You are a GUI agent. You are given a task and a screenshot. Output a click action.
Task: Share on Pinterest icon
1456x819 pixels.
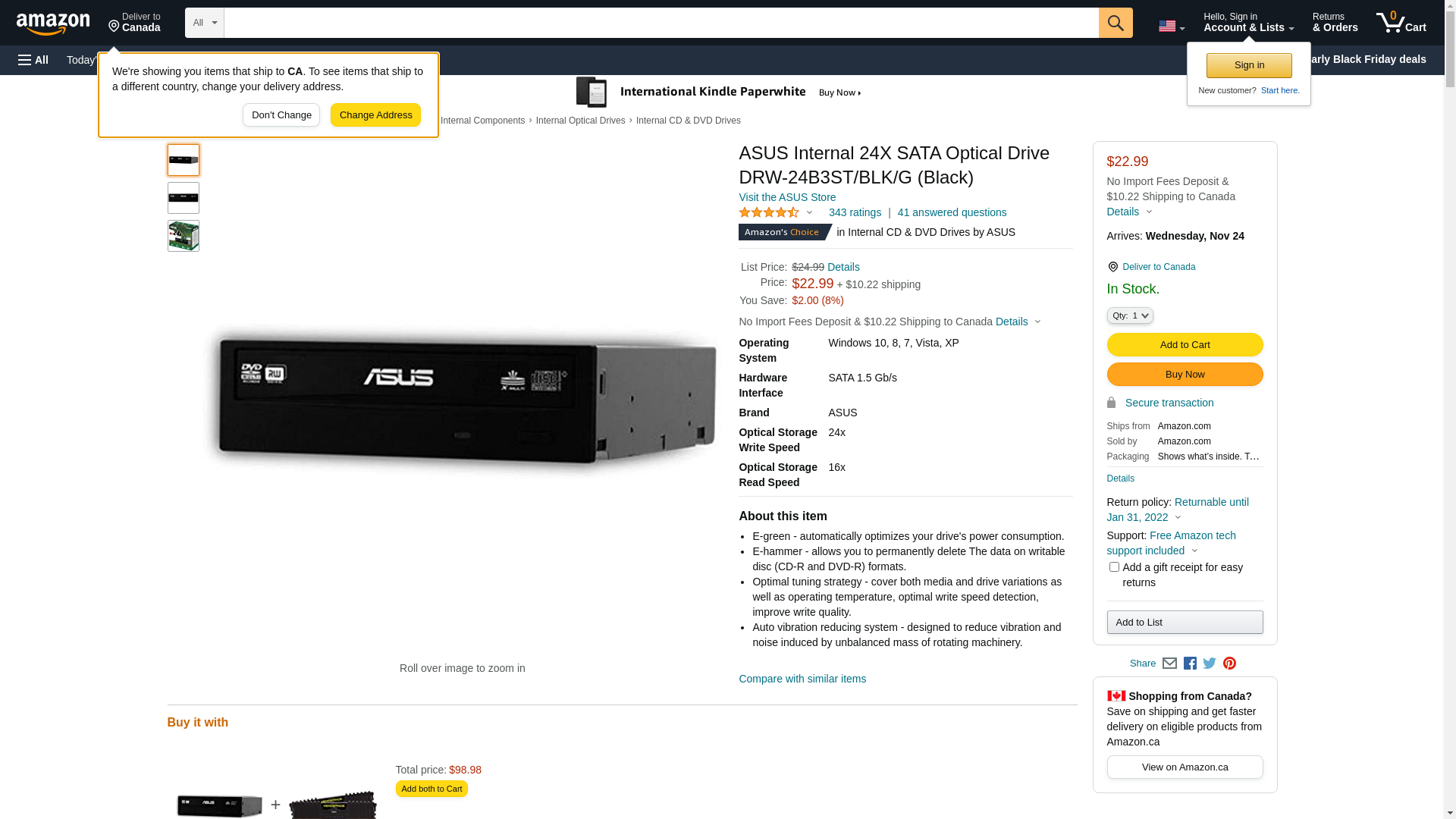pos(1229,664)
